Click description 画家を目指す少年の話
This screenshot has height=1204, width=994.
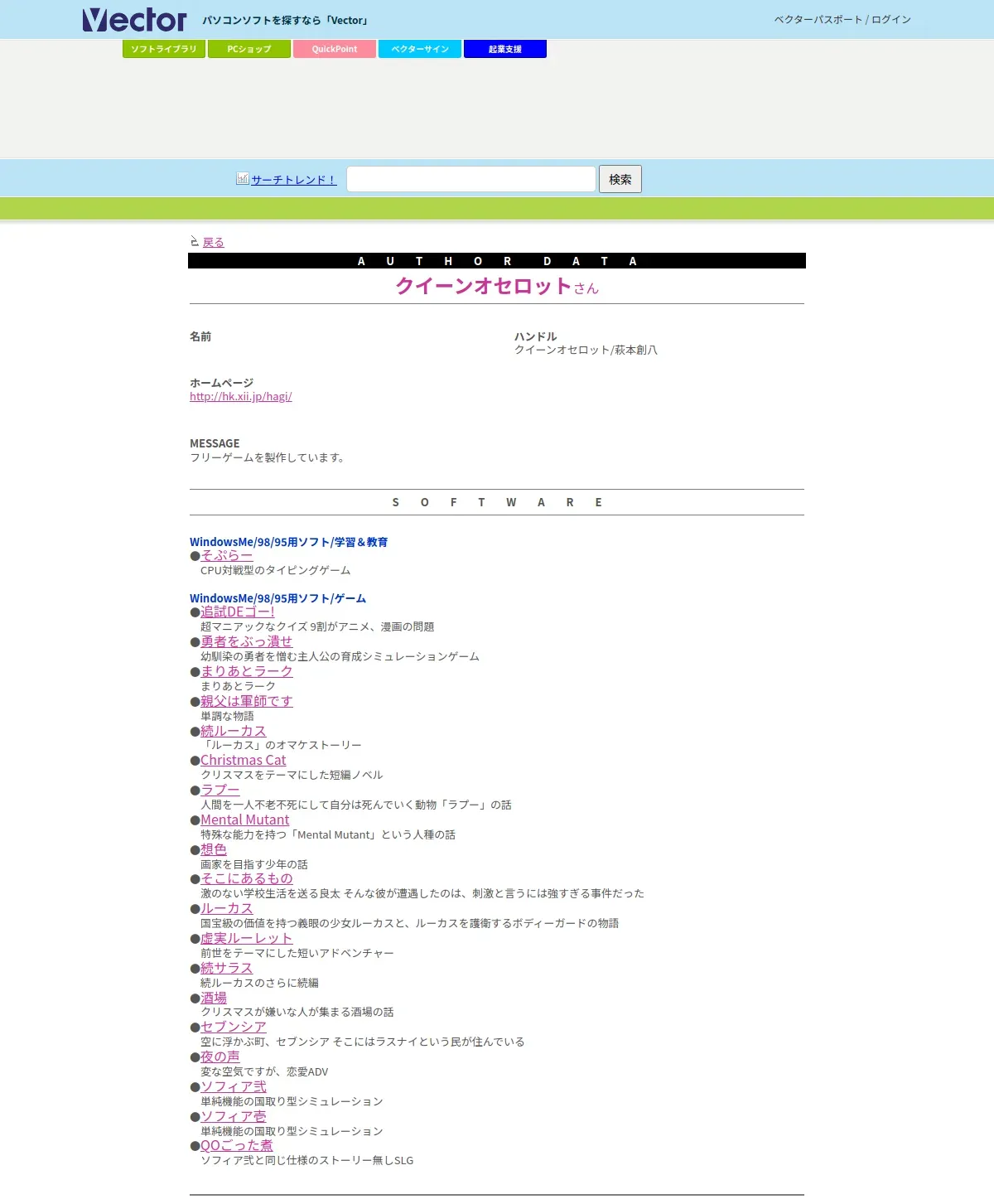point(254,864)
